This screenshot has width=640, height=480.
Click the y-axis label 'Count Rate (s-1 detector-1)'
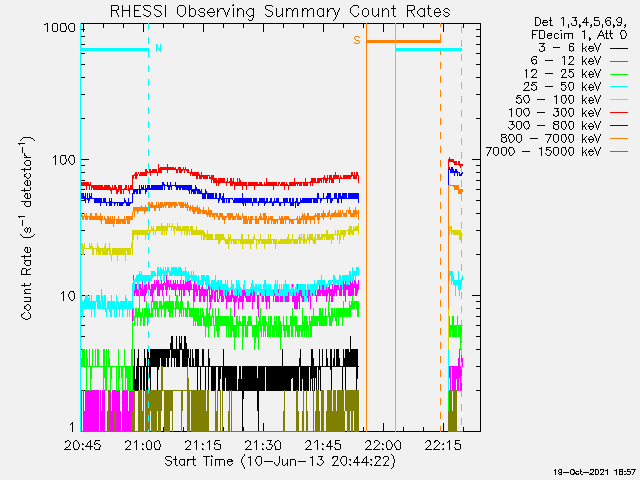click(27, 228)
